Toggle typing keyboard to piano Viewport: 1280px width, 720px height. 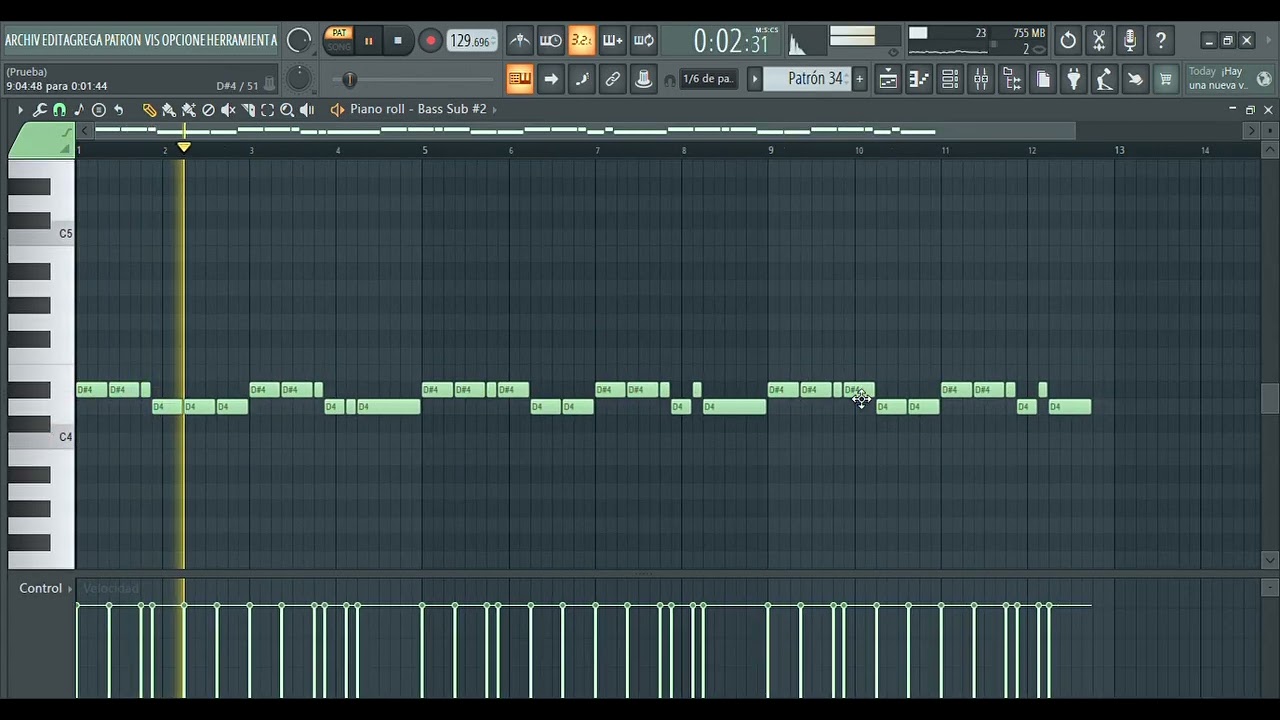[x=520, y=79]
